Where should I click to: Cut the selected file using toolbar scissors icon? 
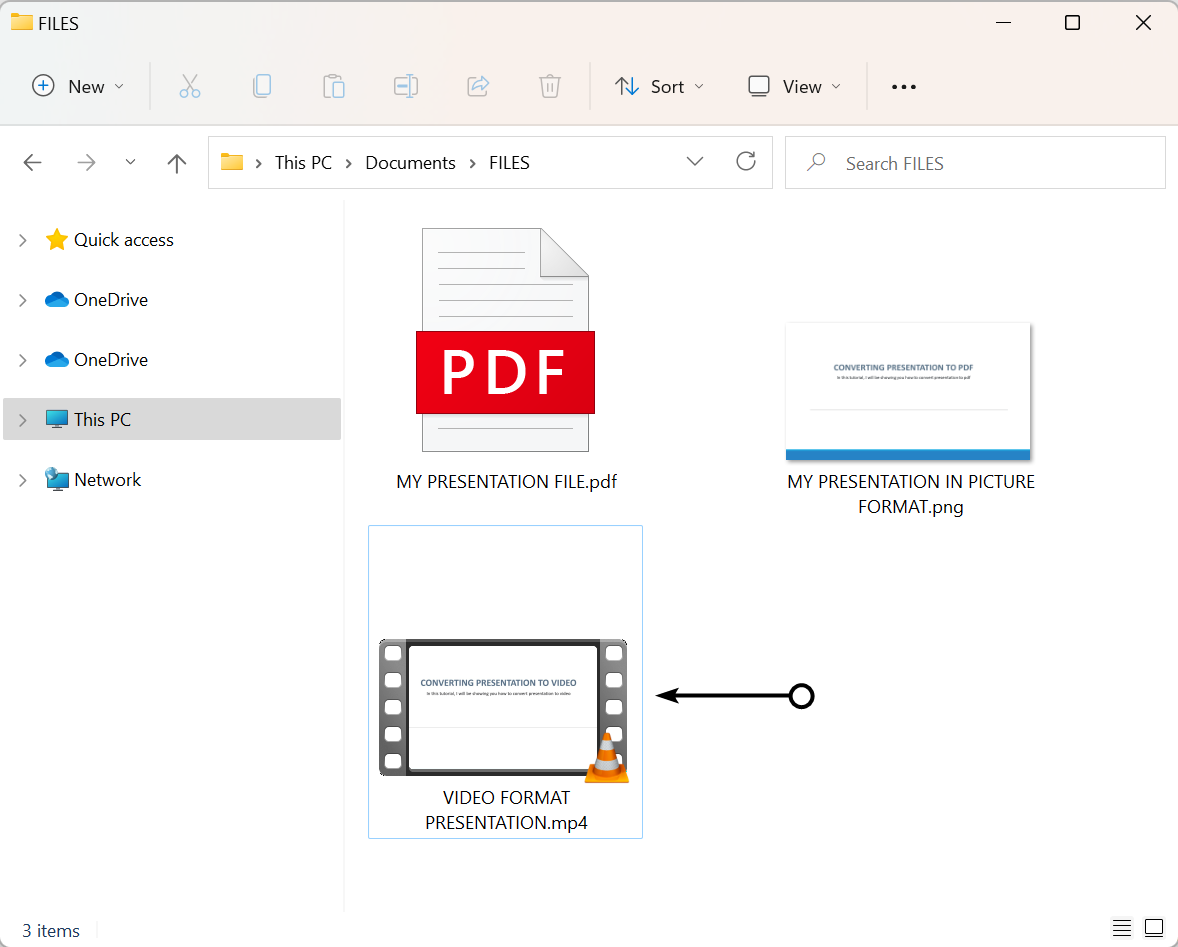(190, 86)
